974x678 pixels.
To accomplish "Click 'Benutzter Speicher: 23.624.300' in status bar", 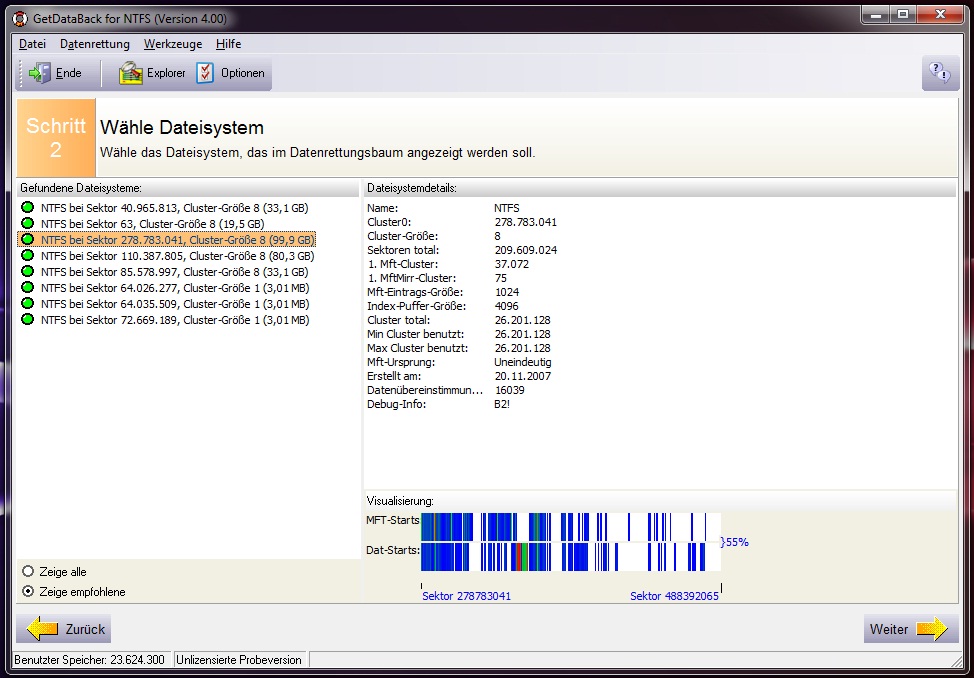I will tap(89, 660).
